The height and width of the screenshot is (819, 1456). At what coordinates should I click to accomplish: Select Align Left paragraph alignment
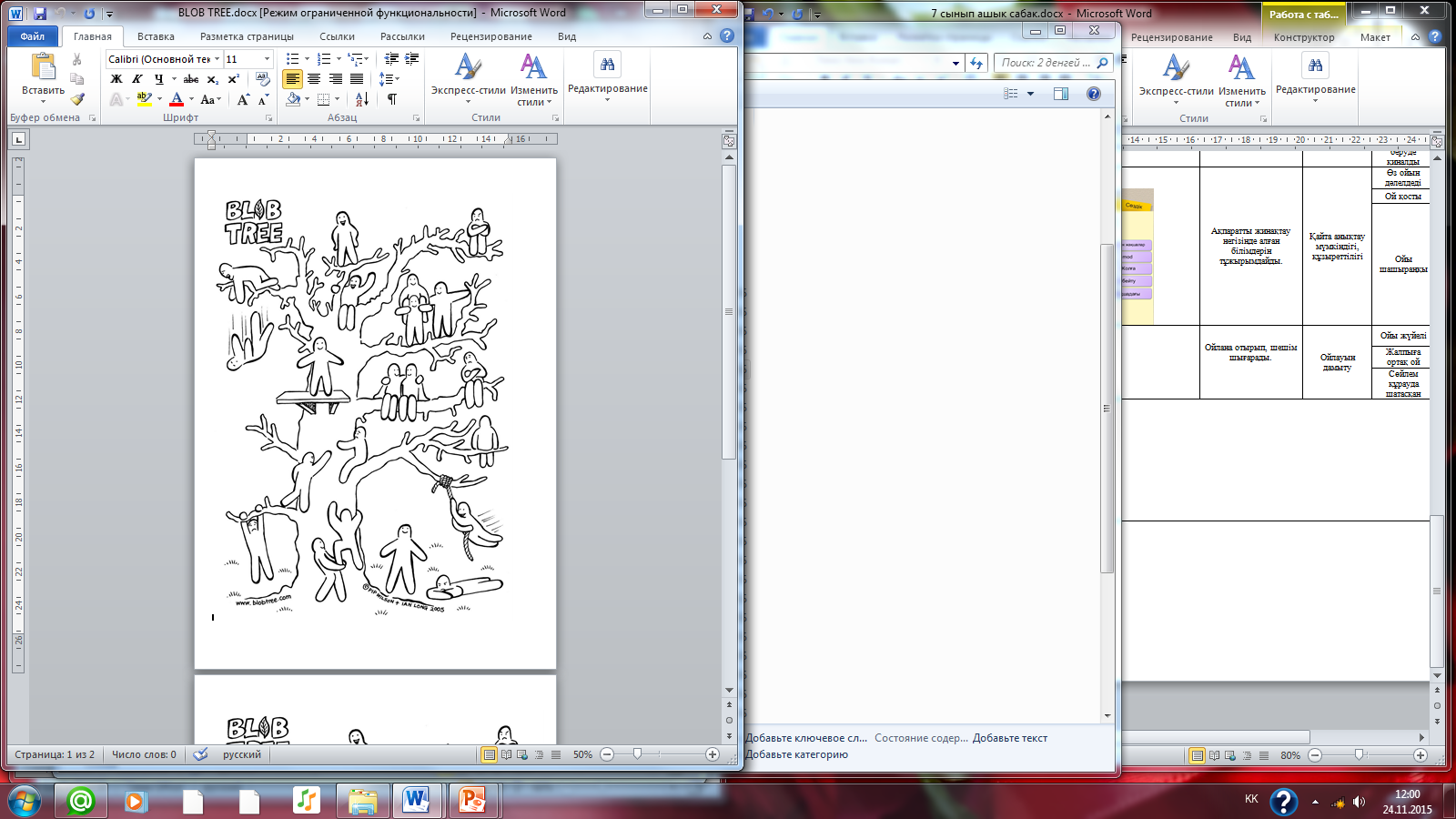(x=292, y=79)
